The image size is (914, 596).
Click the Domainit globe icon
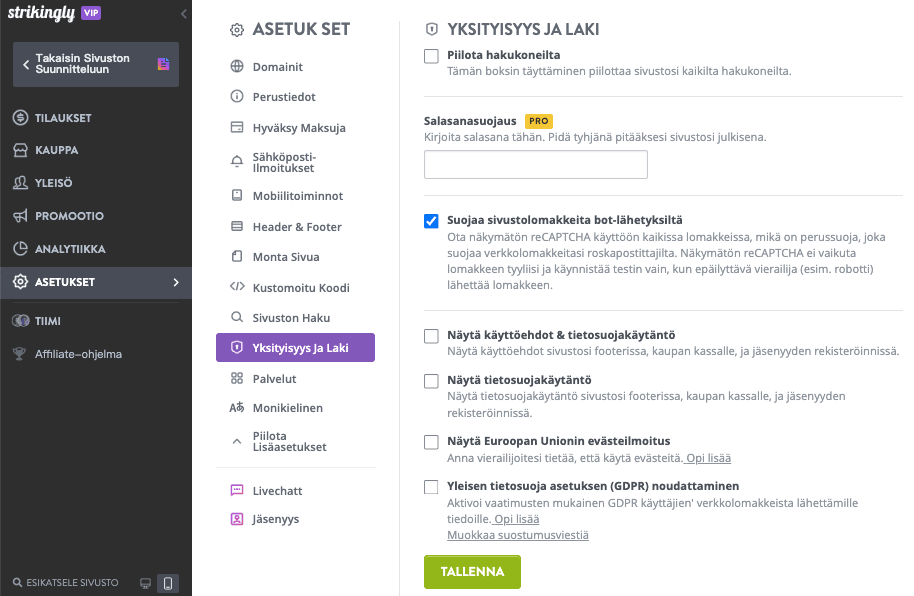pyautogui.click(x=237, y=67)
